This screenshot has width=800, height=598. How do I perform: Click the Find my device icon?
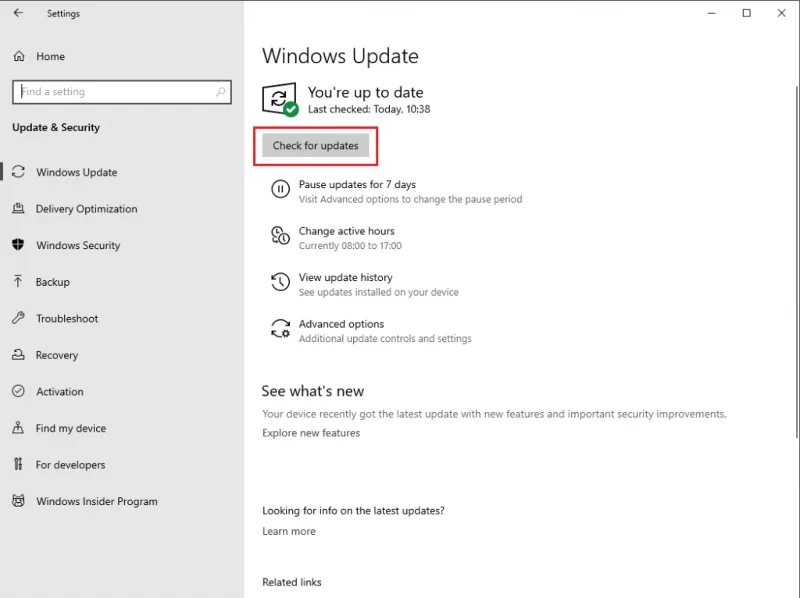[x=18, y=428]
